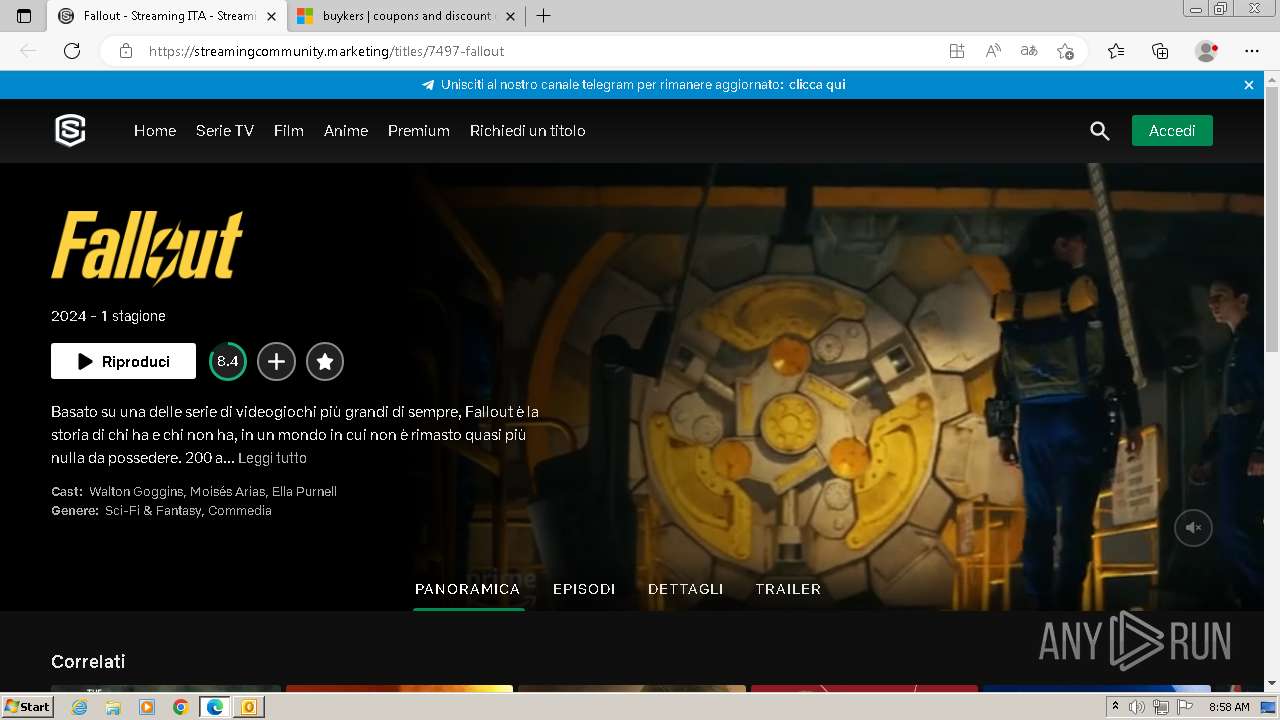
Task: Open the Favorites list icon
Action: point(1116,51)
